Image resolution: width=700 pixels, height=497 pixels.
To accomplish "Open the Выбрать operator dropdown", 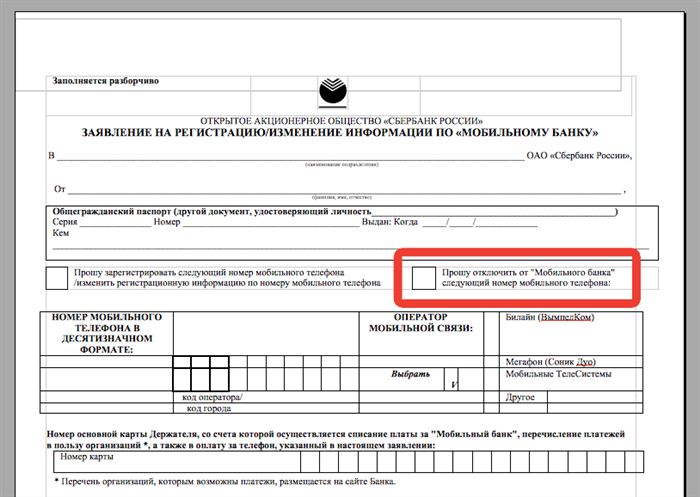I will tap(451, 379).
